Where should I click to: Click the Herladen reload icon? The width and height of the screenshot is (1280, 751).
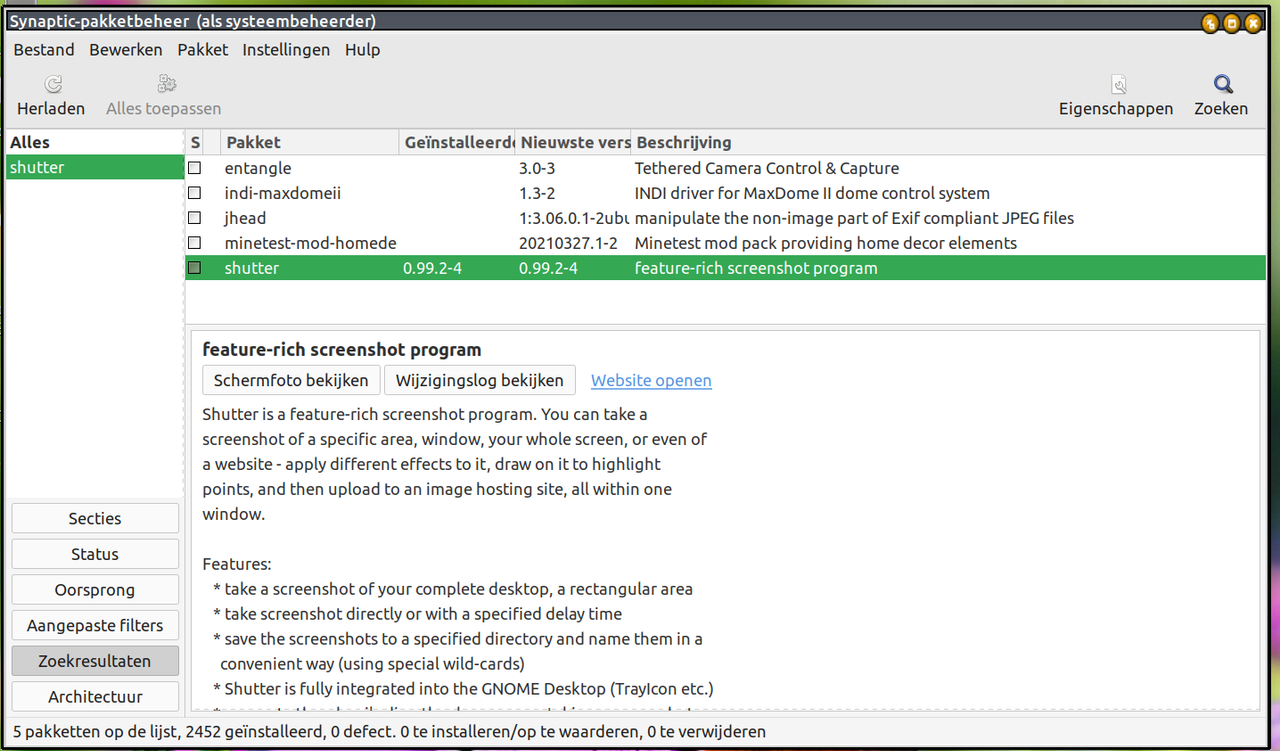click(53, 85)
